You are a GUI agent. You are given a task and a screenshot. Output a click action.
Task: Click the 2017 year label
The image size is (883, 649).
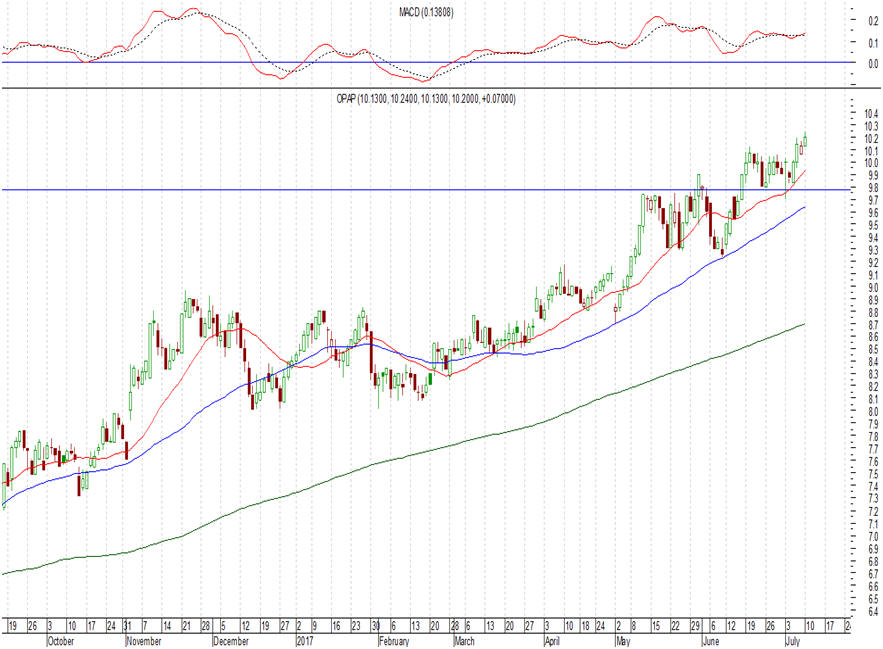click(305, 641)
